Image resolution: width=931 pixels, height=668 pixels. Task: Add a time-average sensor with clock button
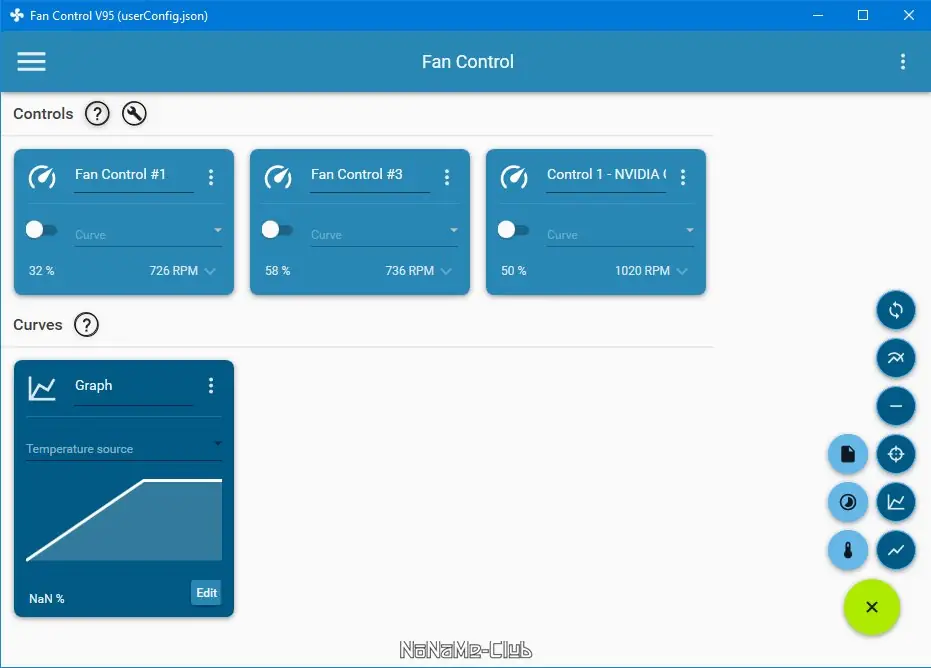pyautogui.click(x=848, y=502)
